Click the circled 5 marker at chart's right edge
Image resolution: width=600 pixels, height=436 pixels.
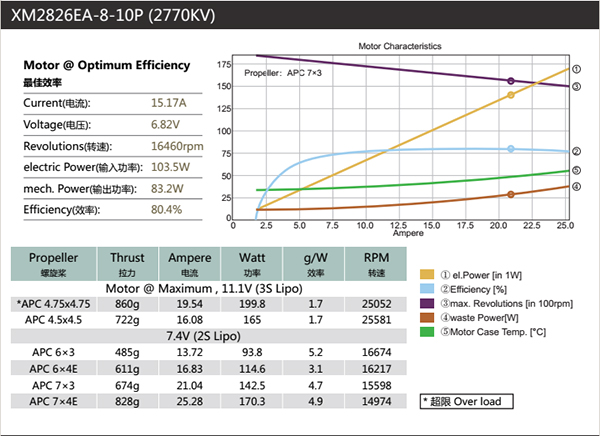click(577, 171)
